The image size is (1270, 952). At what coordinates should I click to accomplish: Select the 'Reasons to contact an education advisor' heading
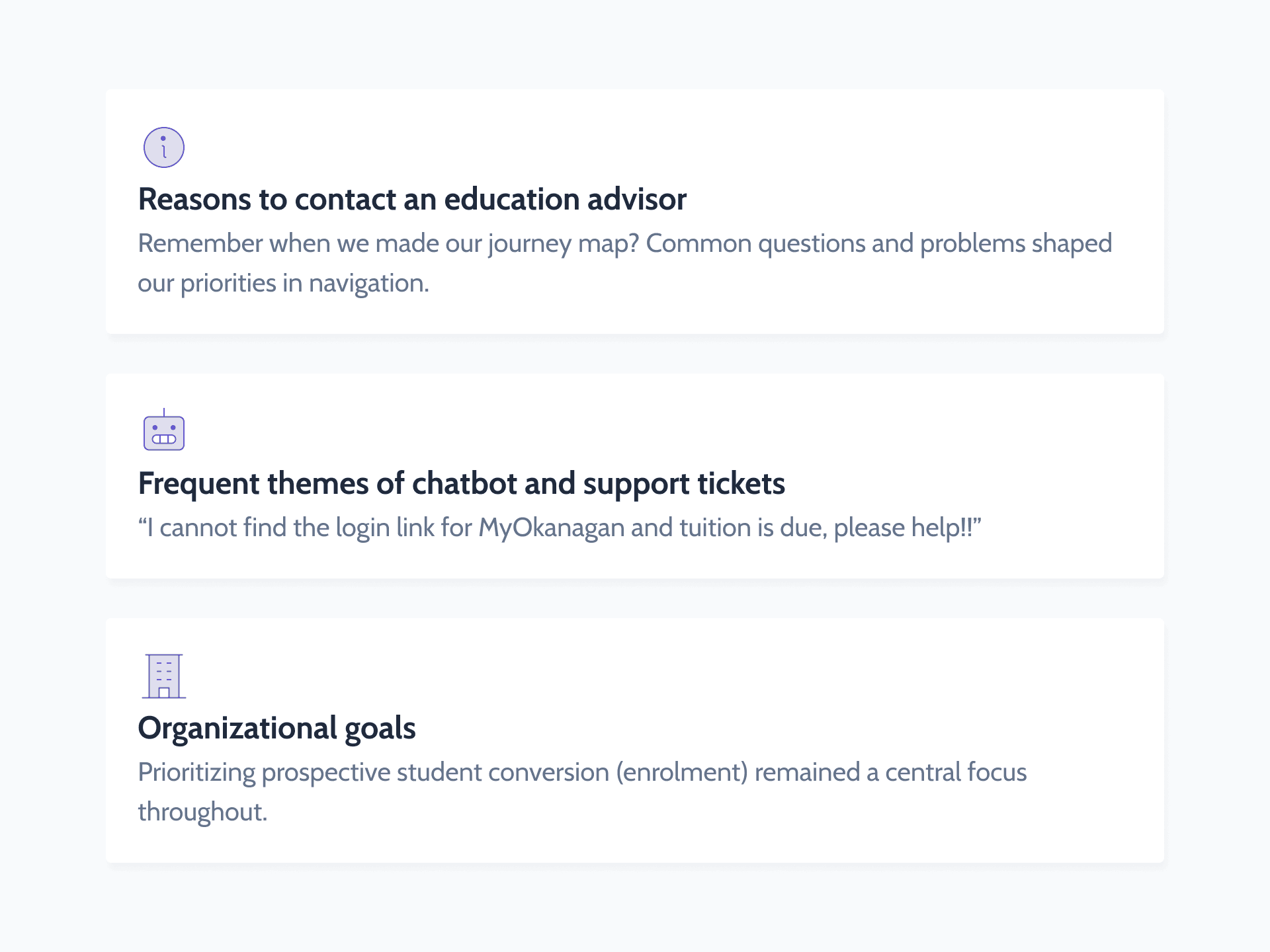click(x=412, y=199)
